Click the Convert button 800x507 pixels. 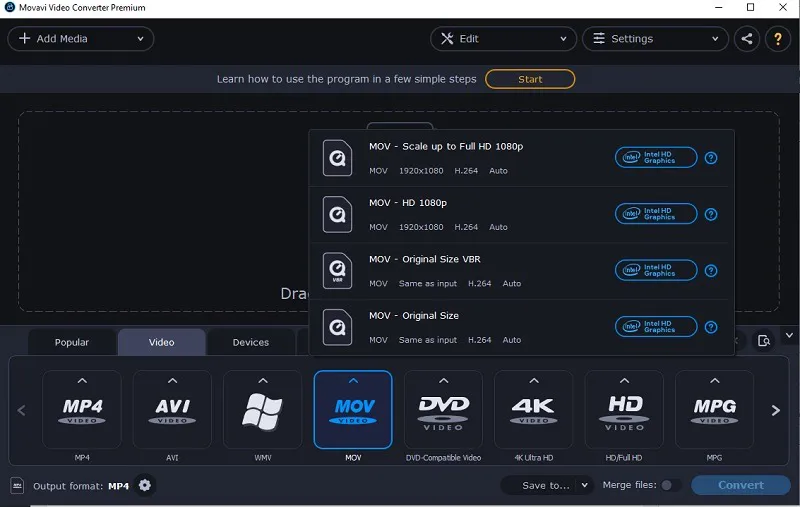click(x=741, y=485)
